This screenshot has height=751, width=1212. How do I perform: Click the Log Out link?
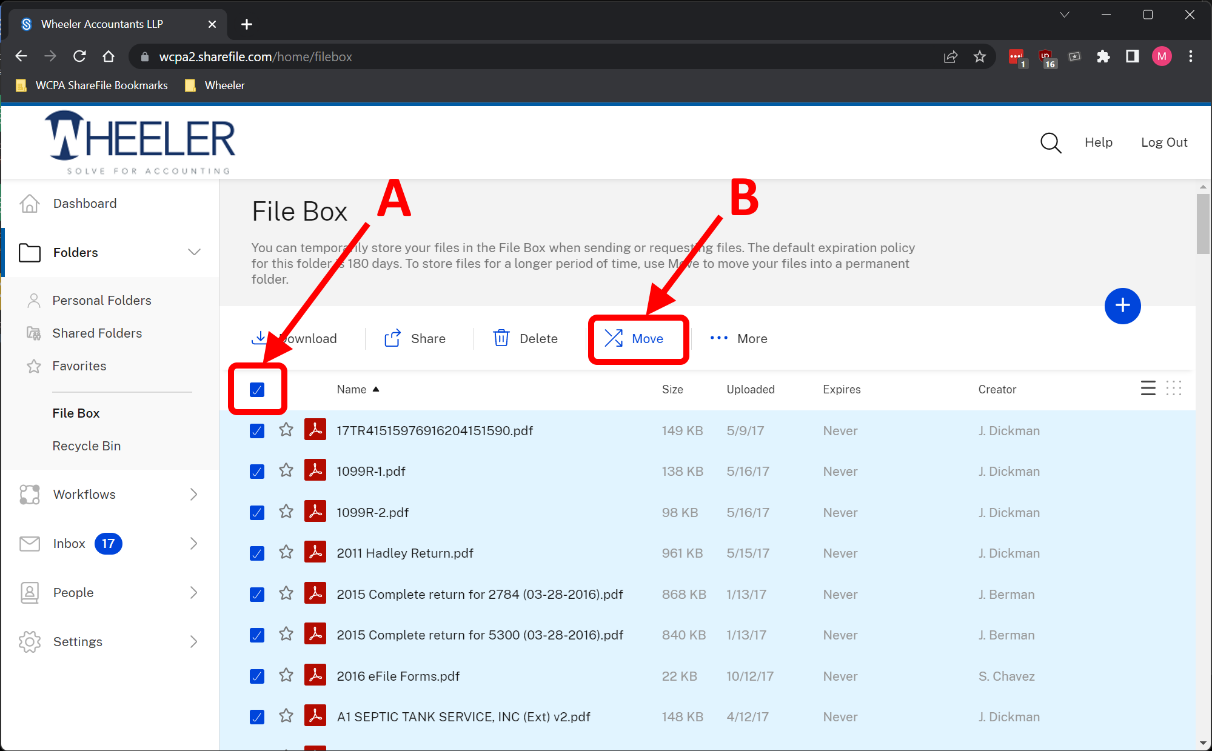1164,142
